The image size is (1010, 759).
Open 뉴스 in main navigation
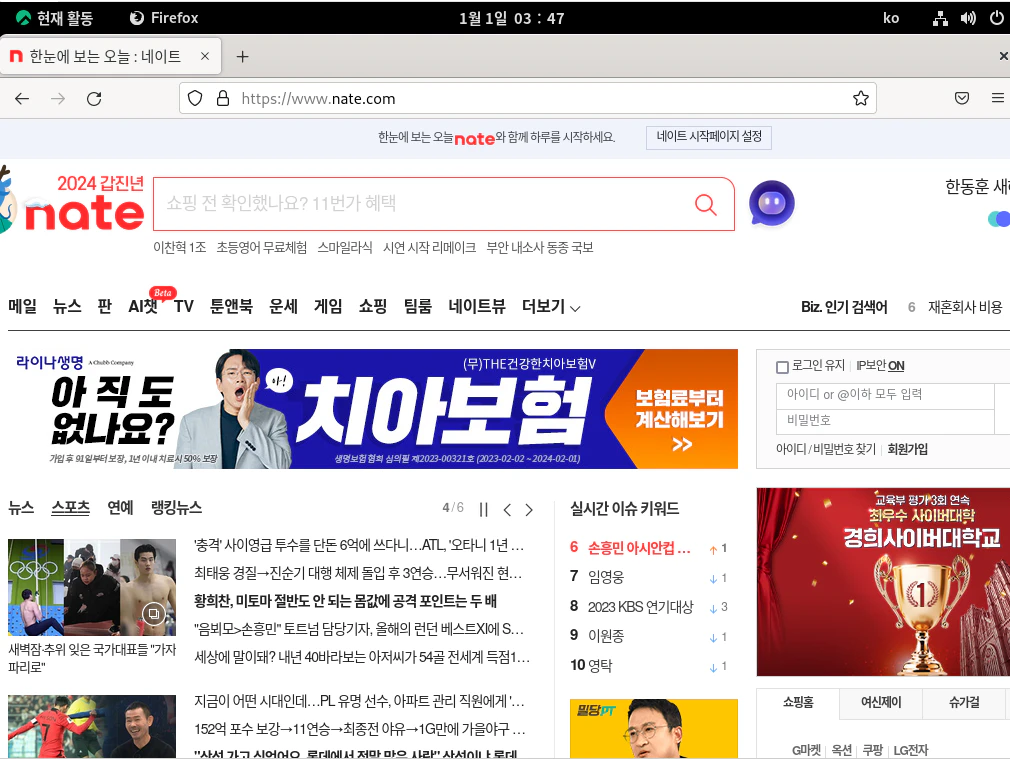[67, 307]
